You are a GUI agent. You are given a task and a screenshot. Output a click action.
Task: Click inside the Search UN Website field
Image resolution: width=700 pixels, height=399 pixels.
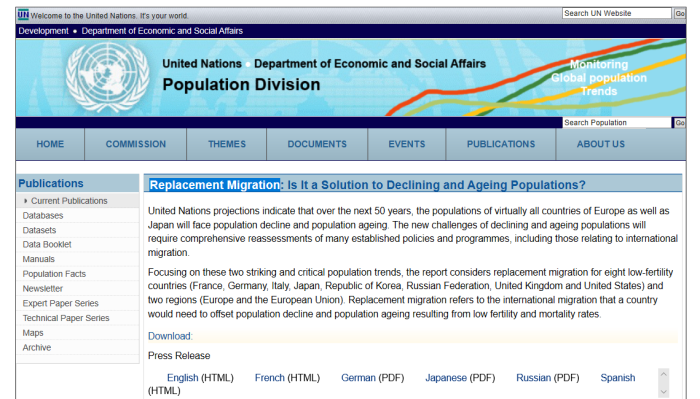pyautogui.click(x=617, y=13)
